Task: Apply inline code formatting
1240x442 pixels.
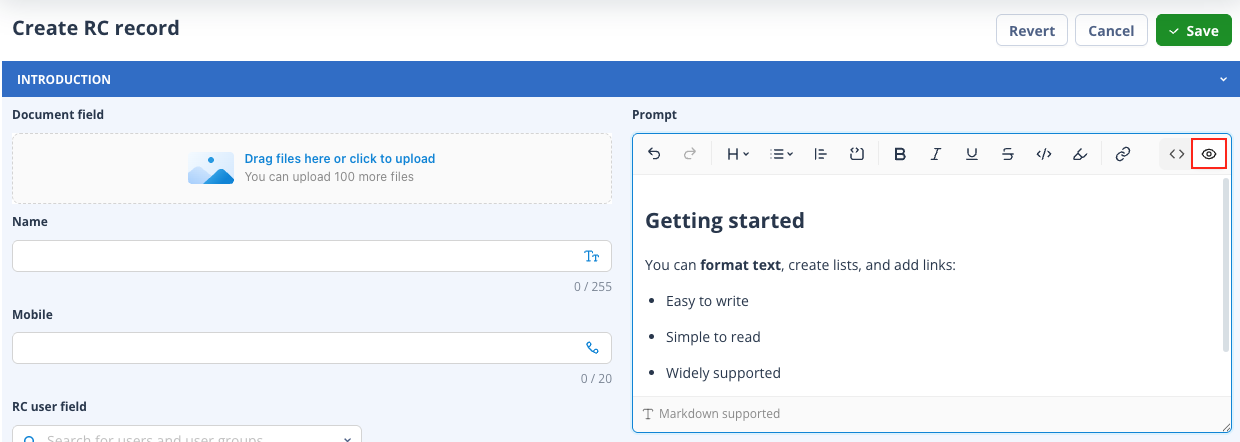Action: (x=1044, y=154)
